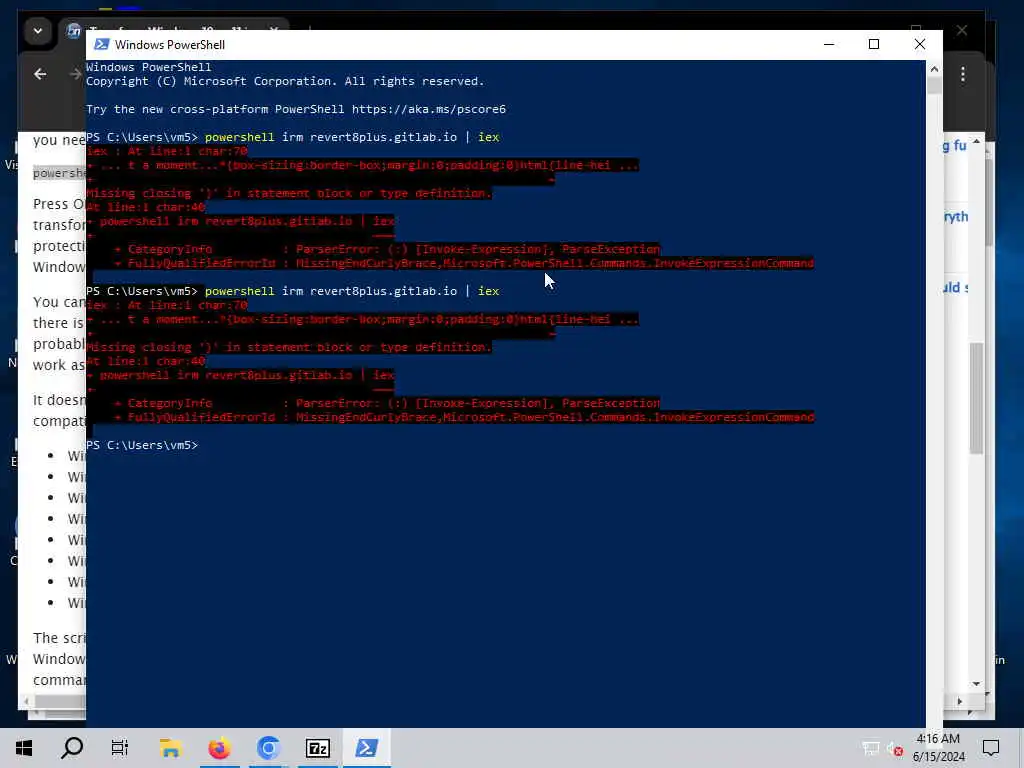Screen dimensions: 1024x768
Task: Expand the browser tab list chevron
Action: point(38,31)
